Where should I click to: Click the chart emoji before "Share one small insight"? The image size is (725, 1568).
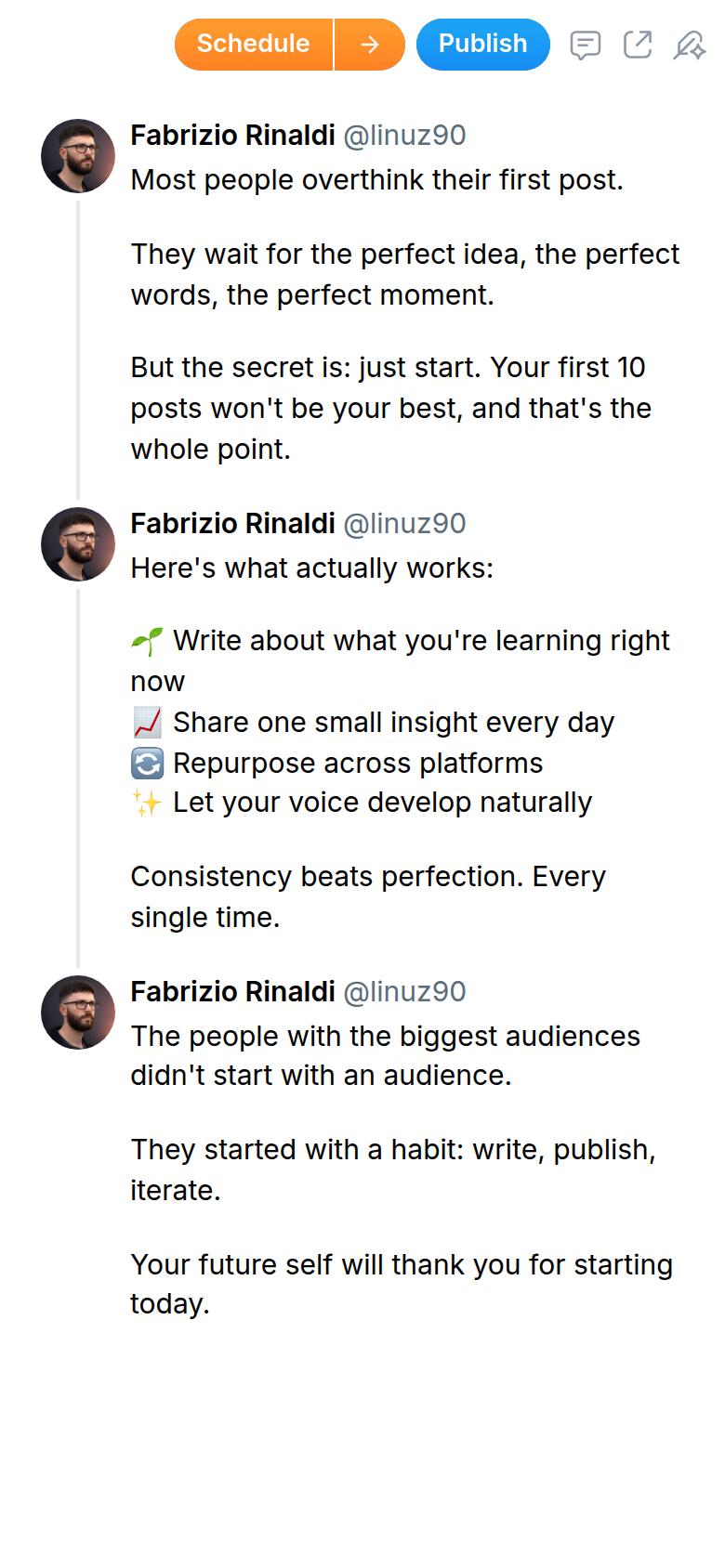pos(147,723)
